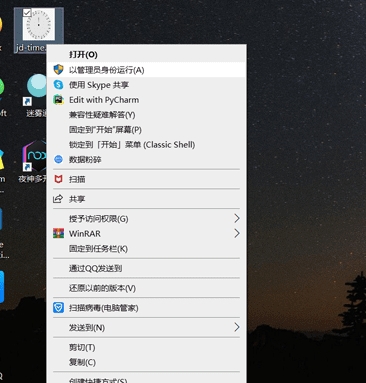Expand the WinRAR submenu arrow
Viewport: 366px width, 383px height.
click(x=237, y=233)
